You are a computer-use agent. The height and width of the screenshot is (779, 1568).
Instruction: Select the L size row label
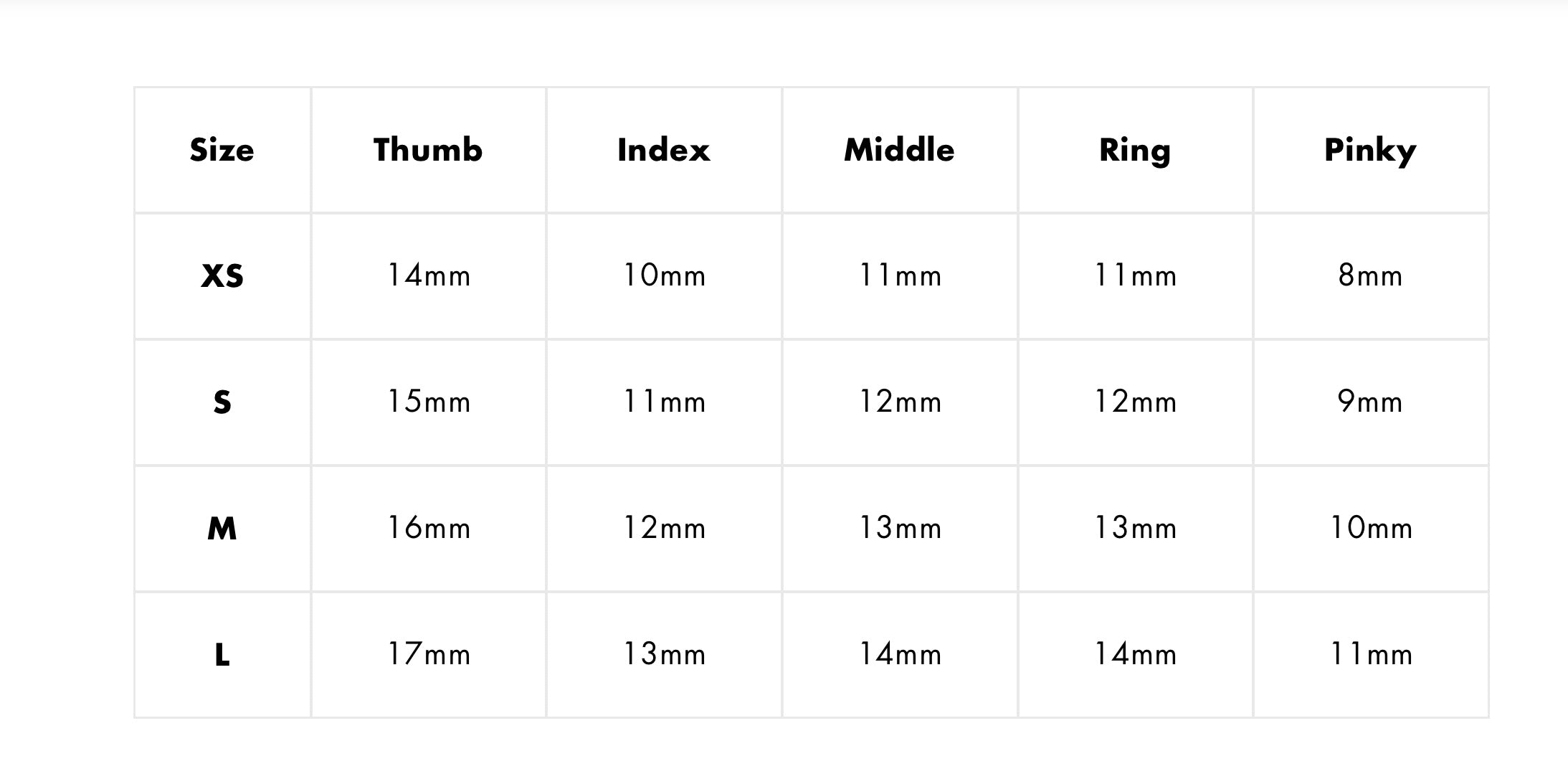pyautogui.click(x=222, y=655)
